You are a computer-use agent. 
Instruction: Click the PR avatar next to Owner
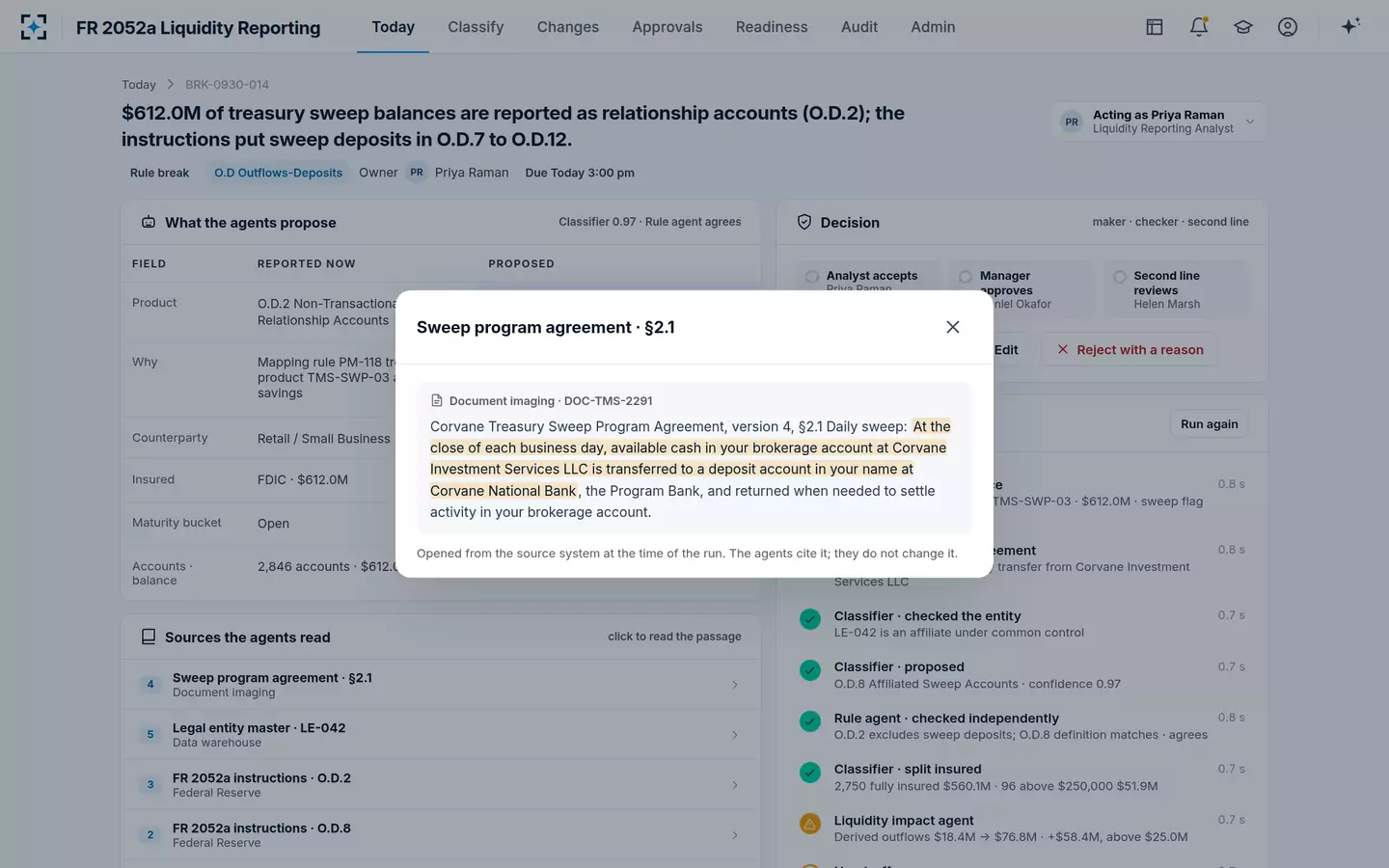coord(417,173)
